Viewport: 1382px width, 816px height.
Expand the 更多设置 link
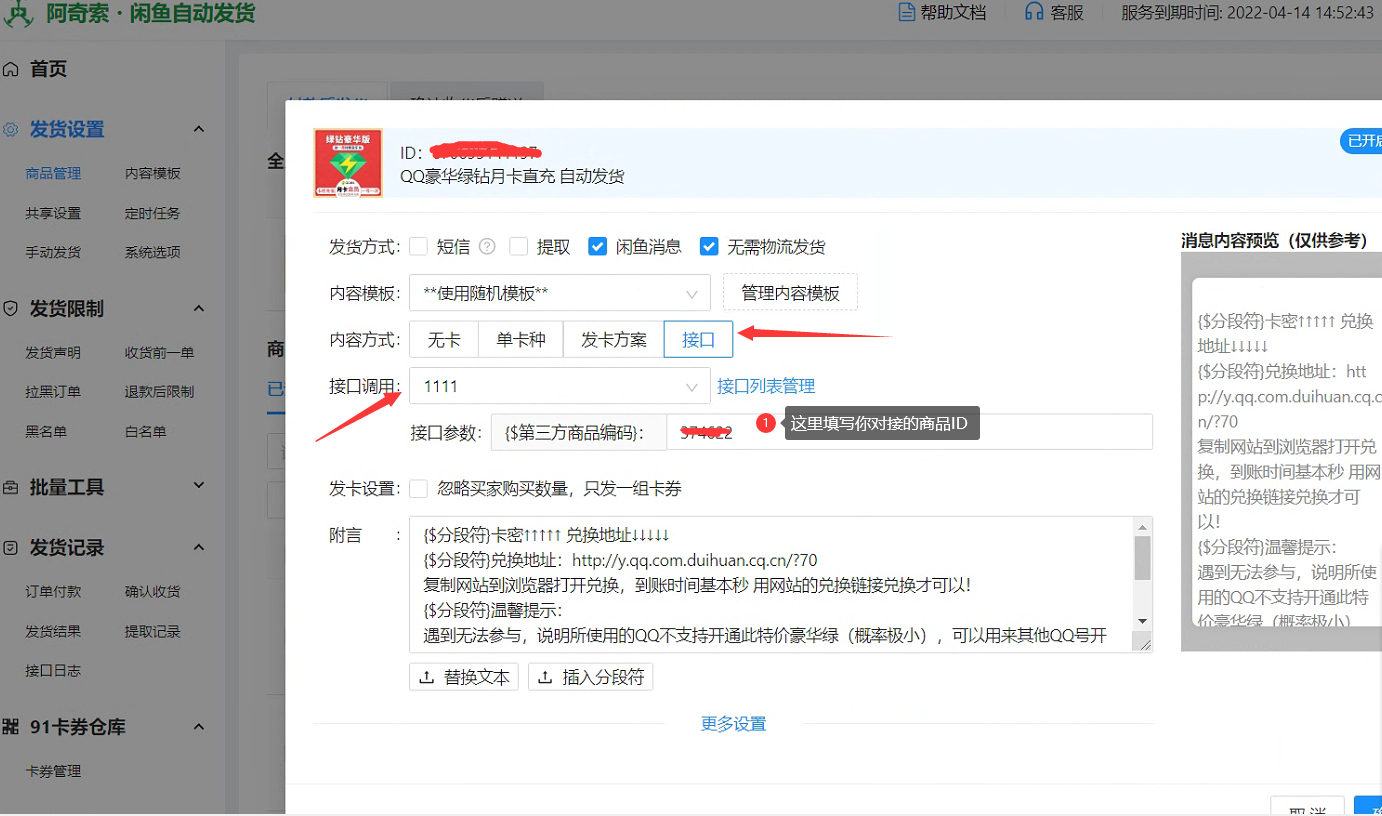tap(734, 724)
